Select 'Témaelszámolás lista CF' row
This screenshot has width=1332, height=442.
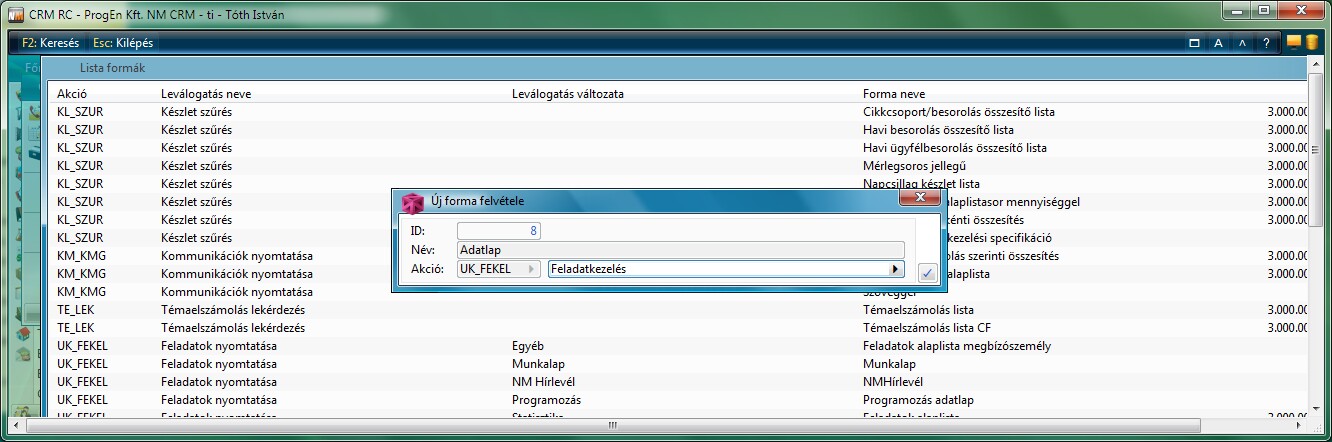click(x=677, y=328)
